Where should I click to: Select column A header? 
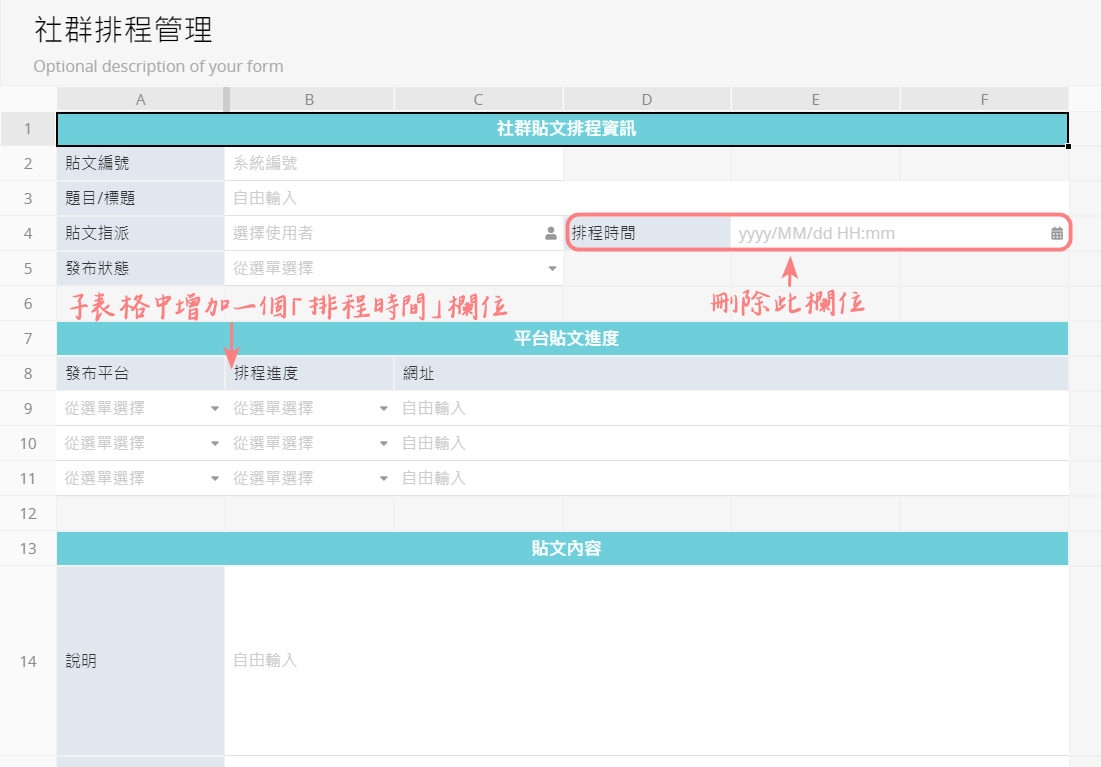[140, 99]
